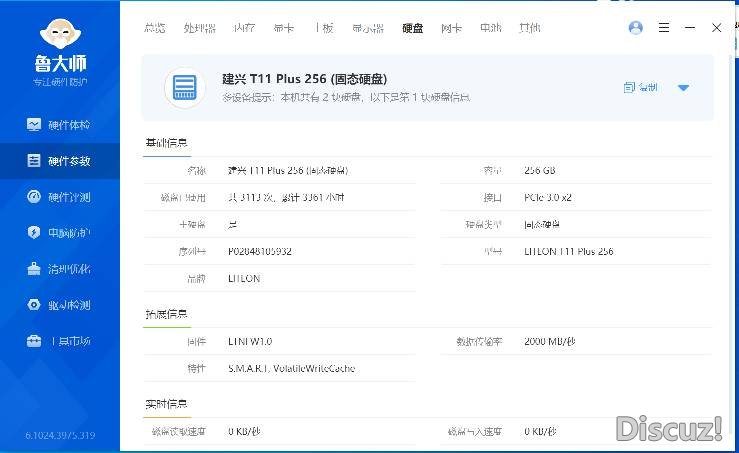Click the 实时信息 section heading

pos(166,404)
